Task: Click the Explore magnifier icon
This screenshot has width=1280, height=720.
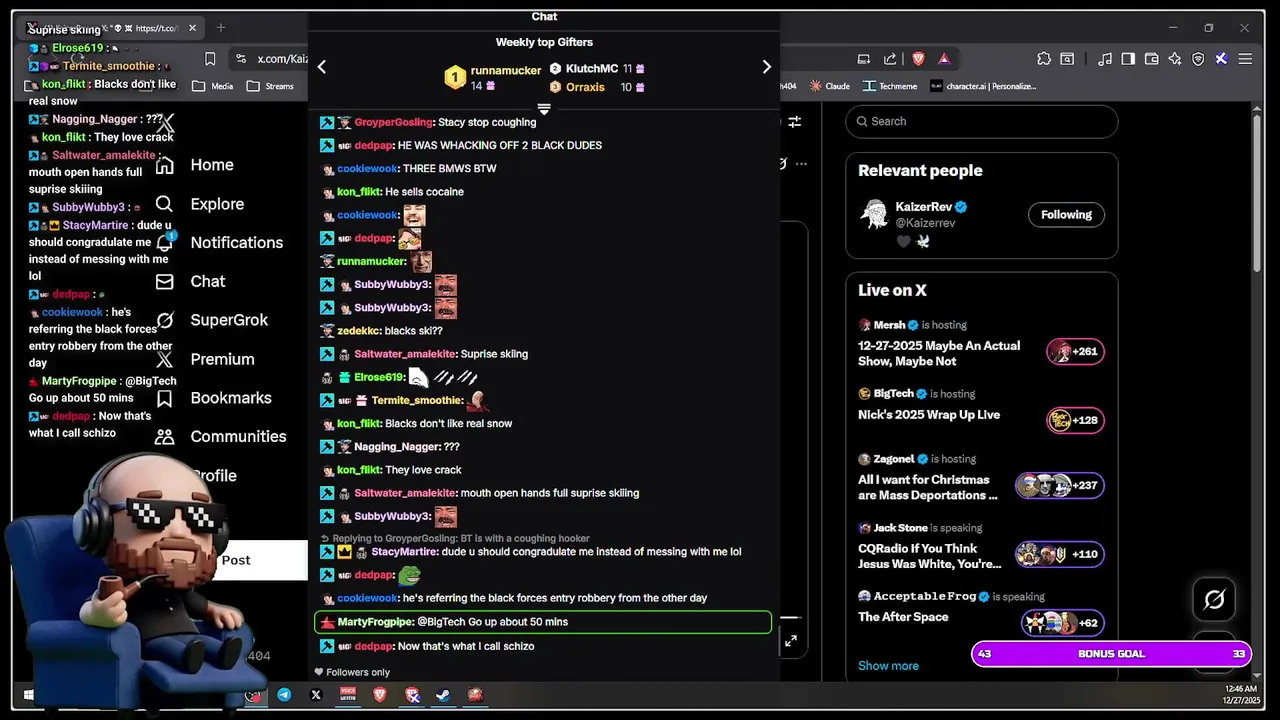Action: click(x=164, y=204)
